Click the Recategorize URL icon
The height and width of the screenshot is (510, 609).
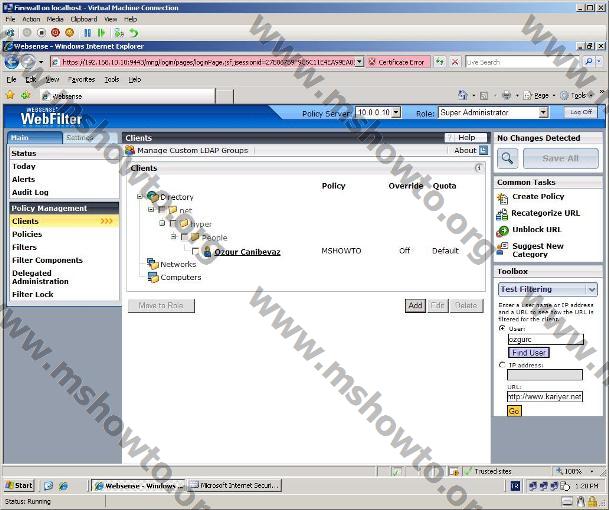tap(502, 214)
